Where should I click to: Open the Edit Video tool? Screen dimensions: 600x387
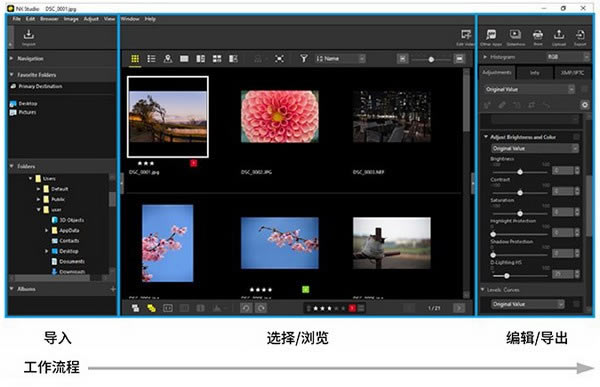point(465,35)
